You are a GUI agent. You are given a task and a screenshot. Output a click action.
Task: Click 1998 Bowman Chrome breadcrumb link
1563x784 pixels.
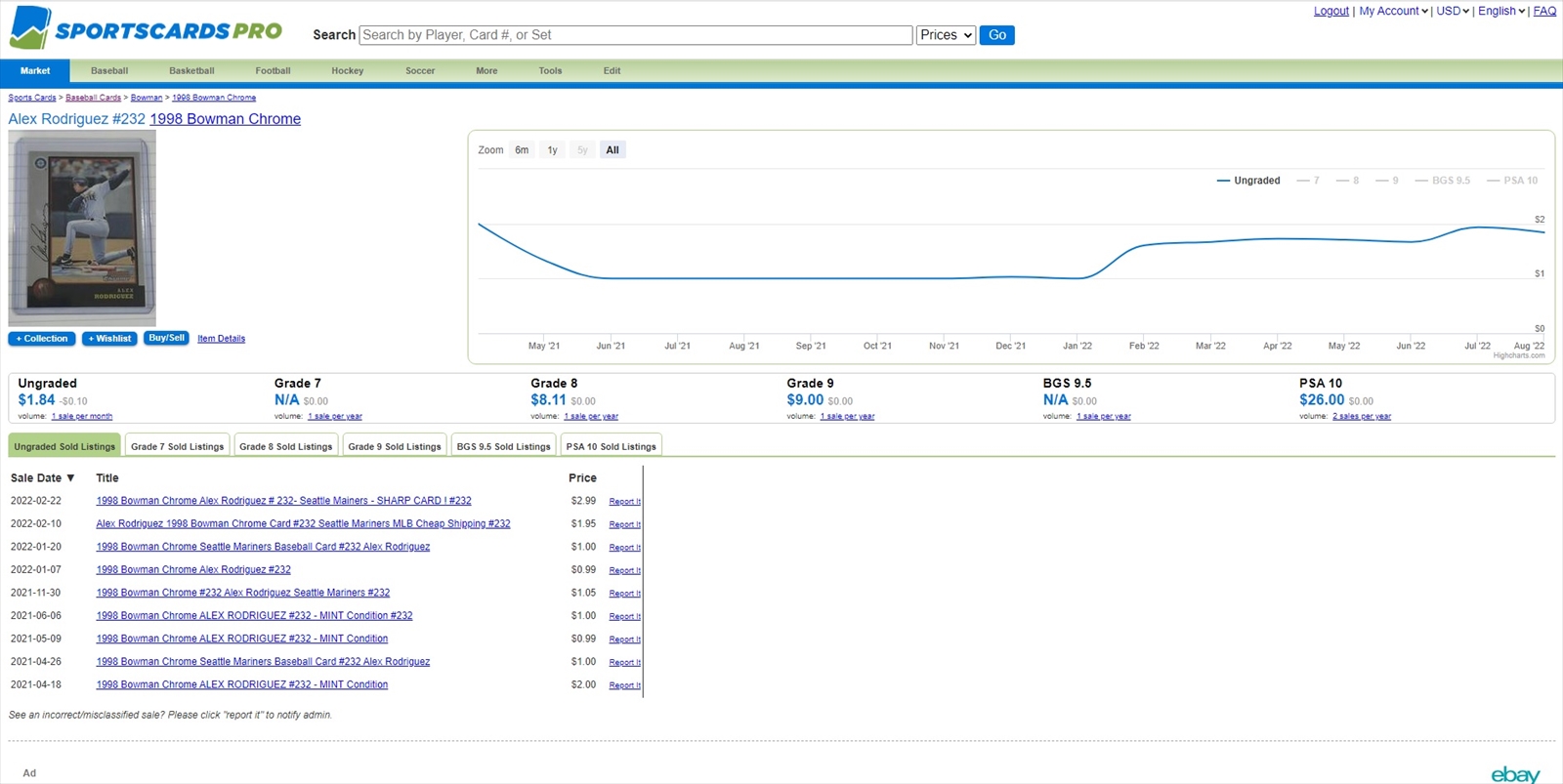pos(214,98)
